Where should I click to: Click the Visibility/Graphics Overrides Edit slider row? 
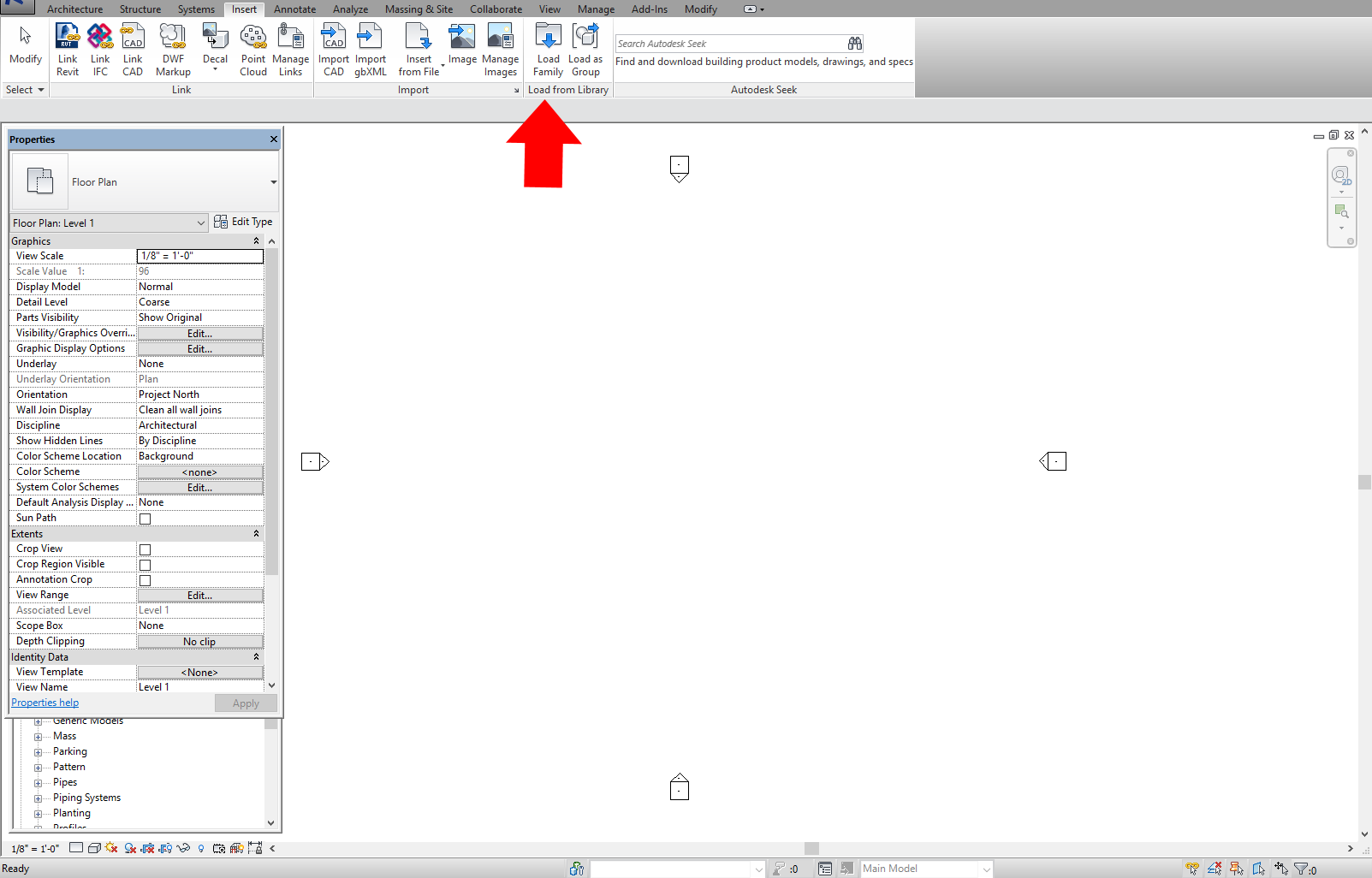[x=199, y=333]
